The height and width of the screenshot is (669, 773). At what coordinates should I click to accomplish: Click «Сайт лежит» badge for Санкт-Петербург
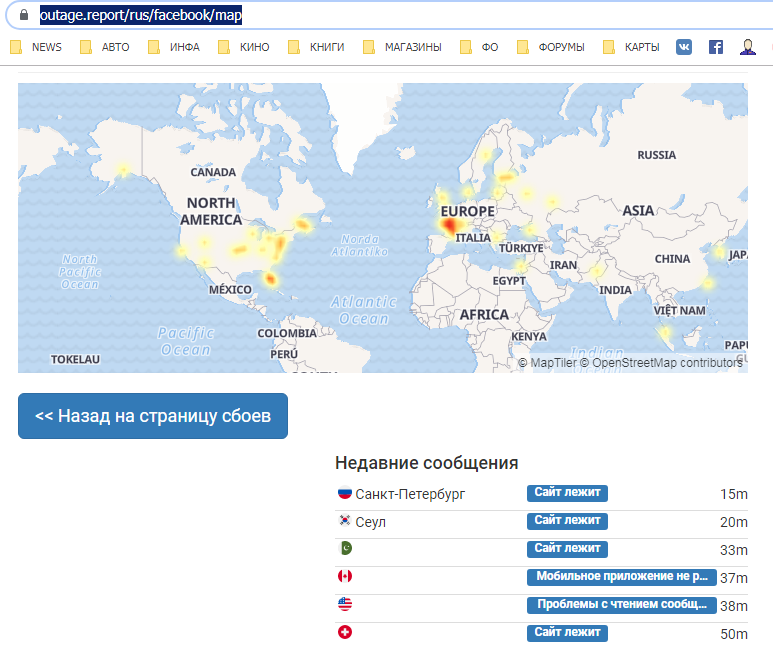(x=567, y=493)
